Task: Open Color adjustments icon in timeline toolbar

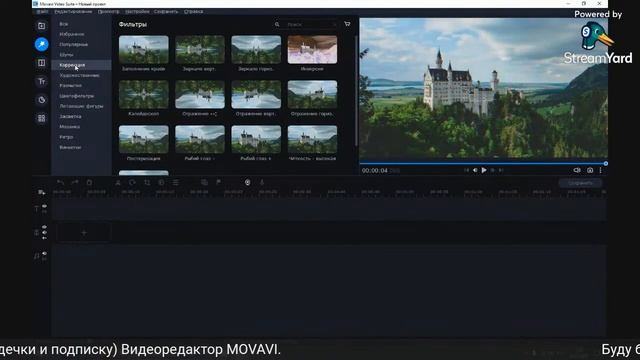Action: click(x=161, y=182)
